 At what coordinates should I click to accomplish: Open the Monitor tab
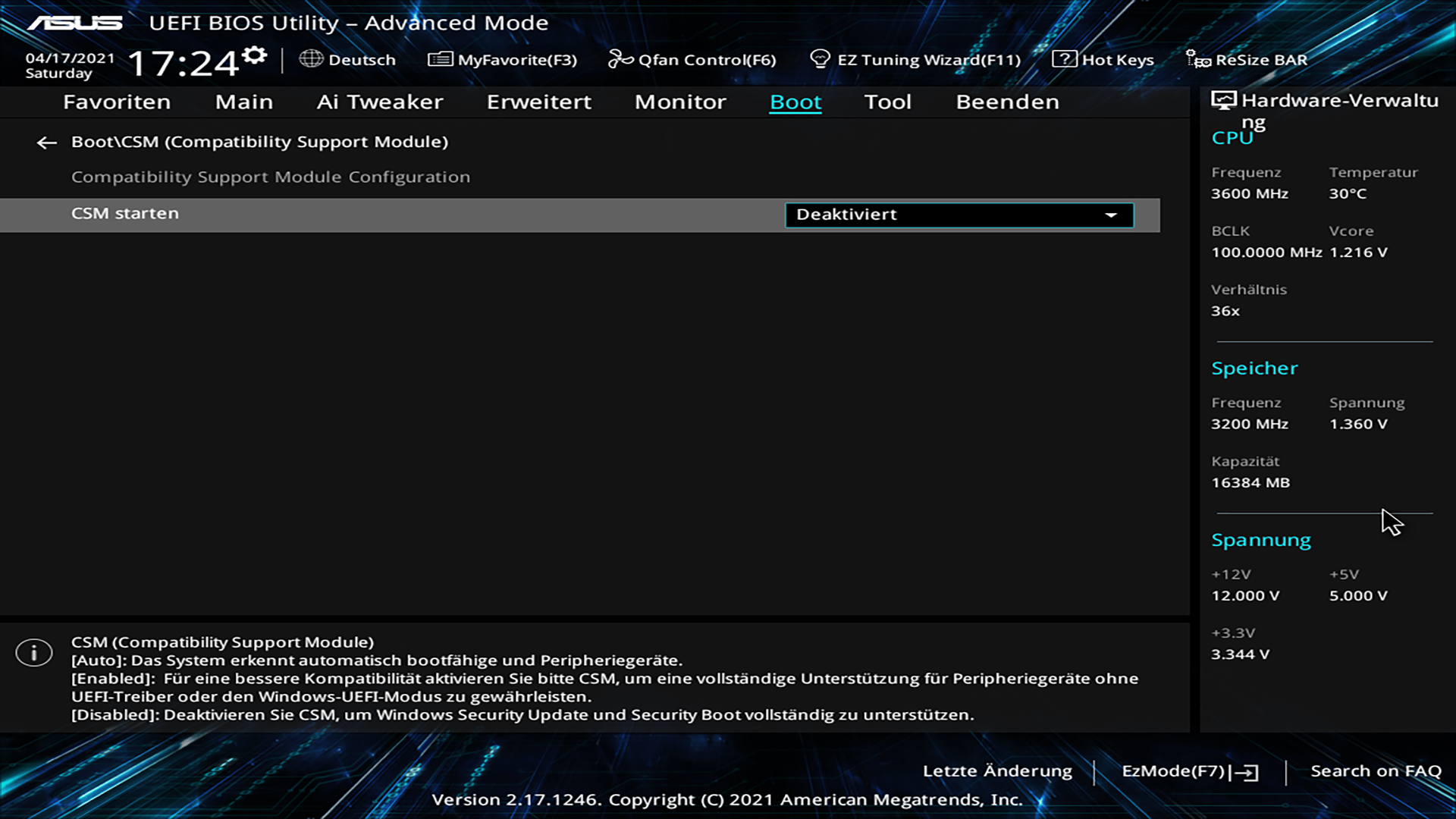[x=680, y=102]
